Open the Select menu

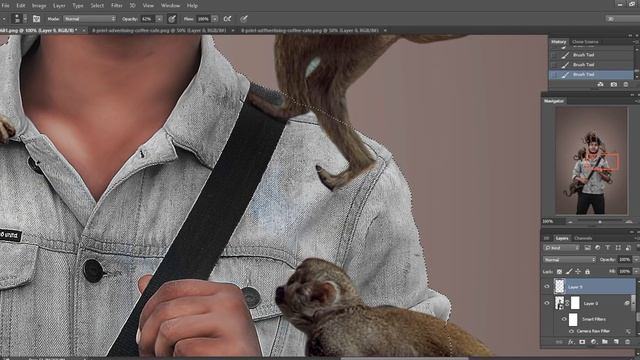[97, 6]
